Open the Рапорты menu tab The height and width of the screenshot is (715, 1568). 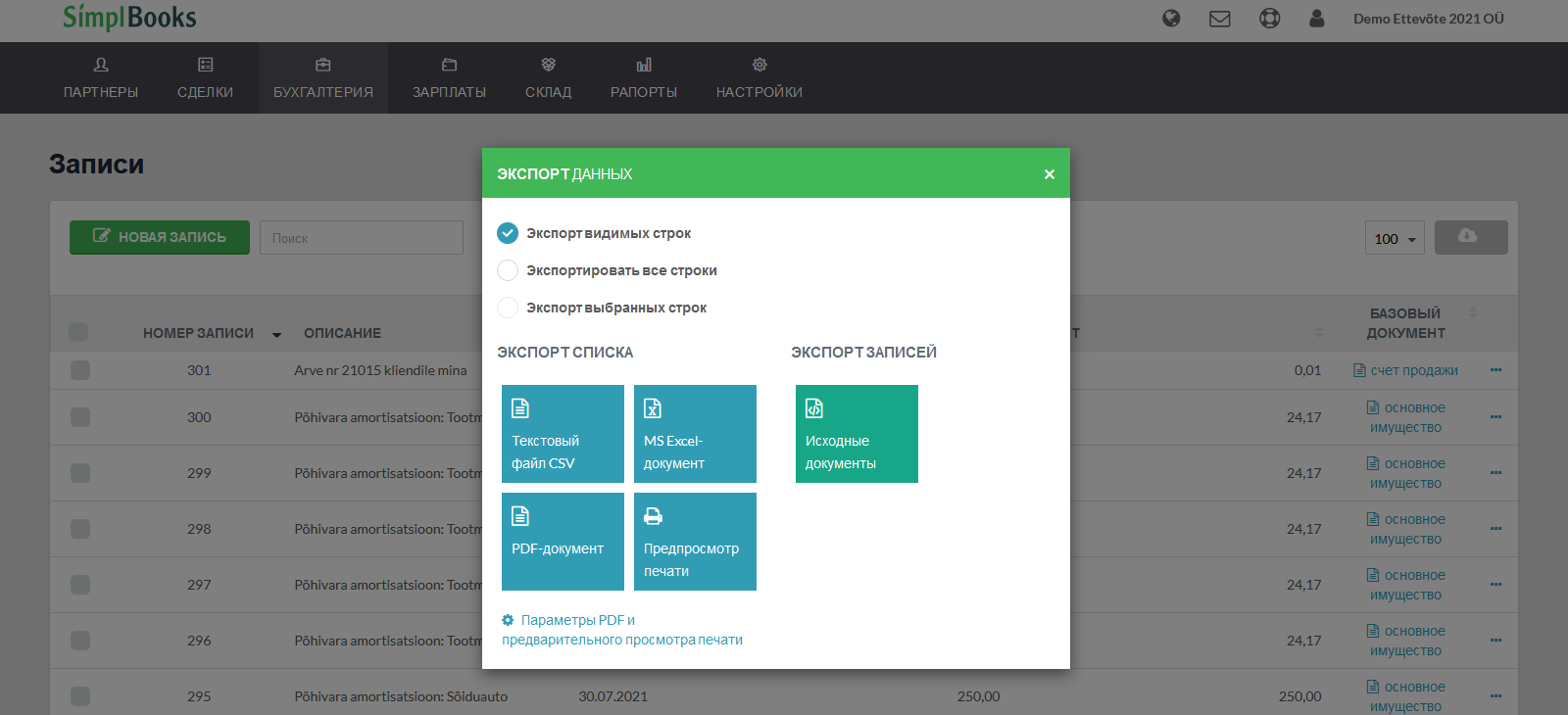click(x=644, y=78)
